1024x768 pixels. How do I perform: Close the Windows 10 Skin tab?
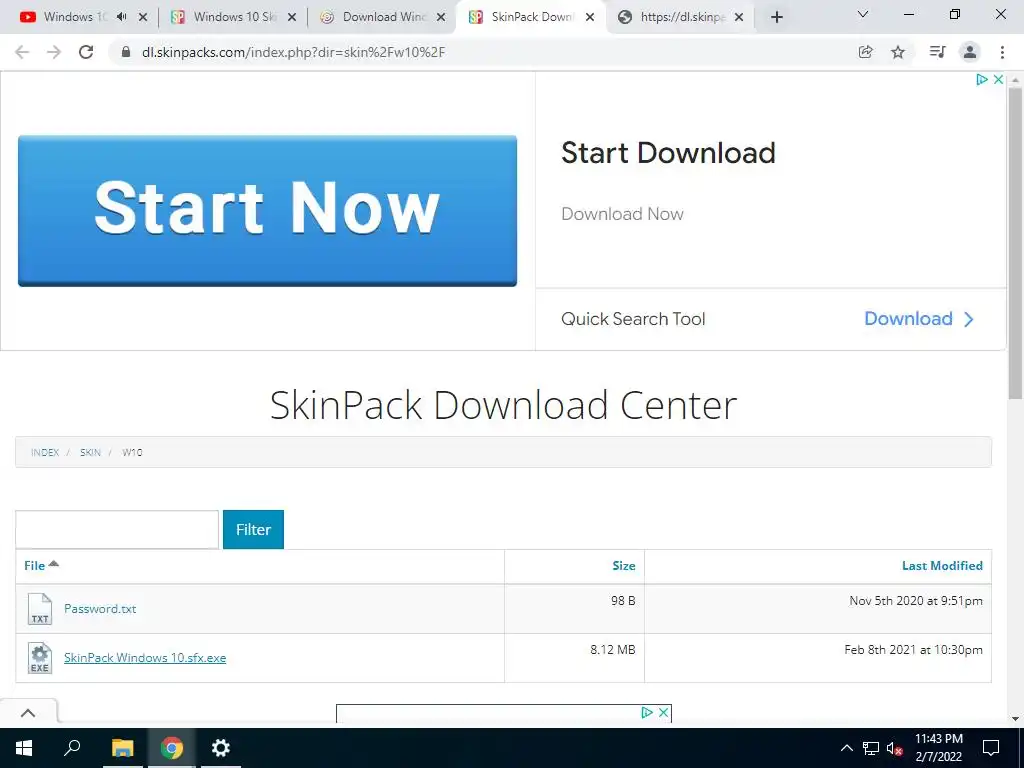point(292,18)
